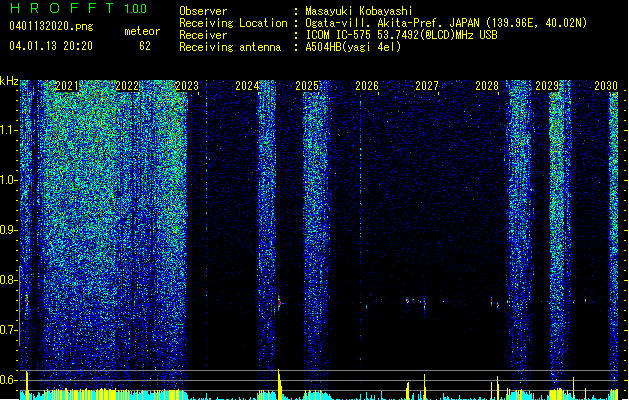
Task: Click the 2028 time marker
Action: (487, 86)
